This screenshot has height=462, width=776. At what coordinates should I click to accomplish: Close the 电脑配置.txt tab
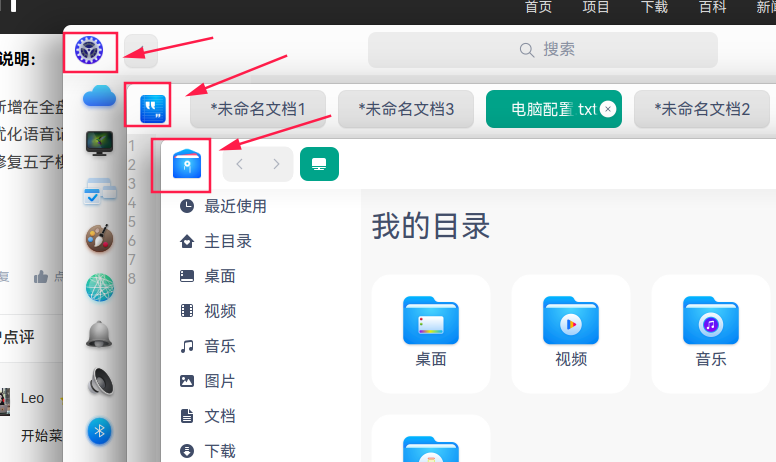pos(608,109)
